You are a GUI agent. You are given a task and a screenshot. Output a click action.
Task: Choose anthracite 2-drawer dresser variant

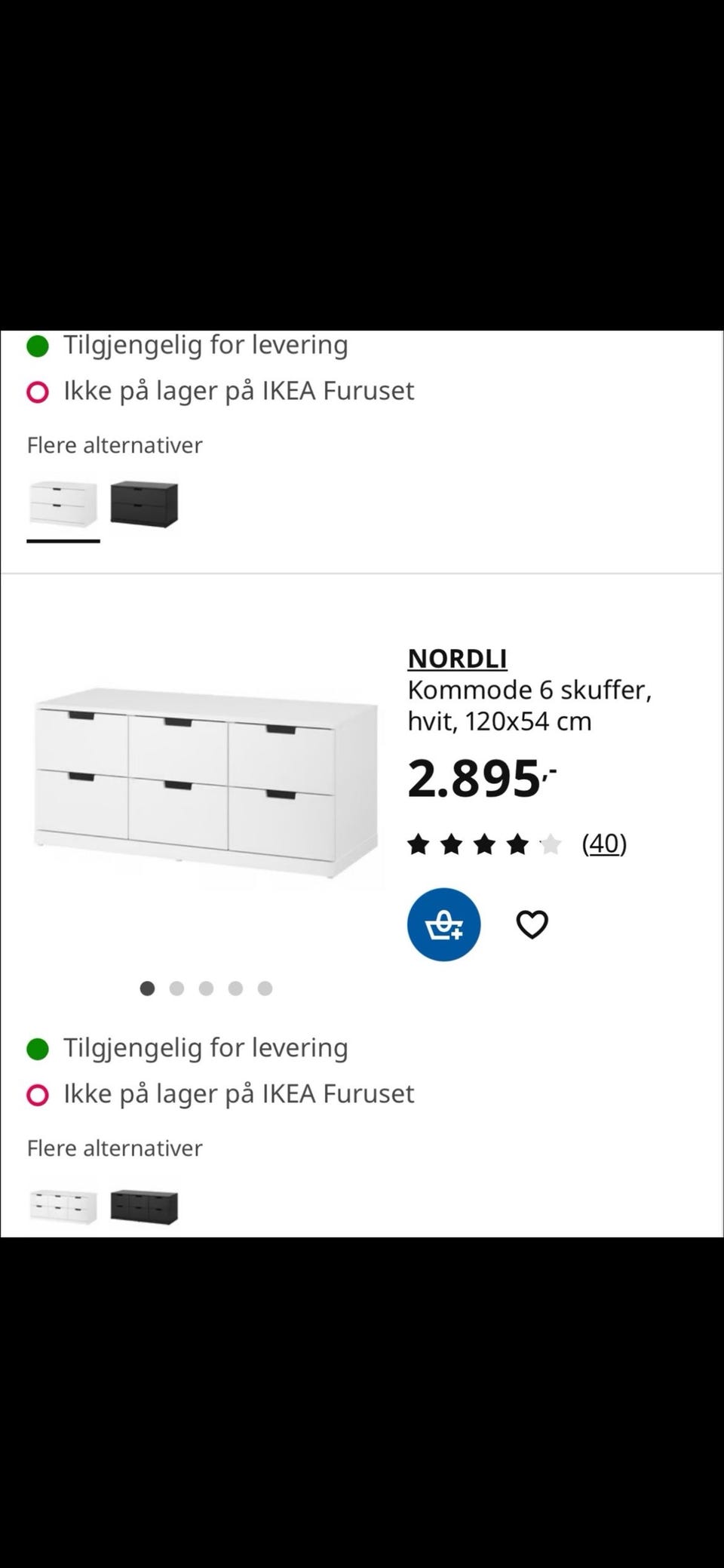(144, 503)
